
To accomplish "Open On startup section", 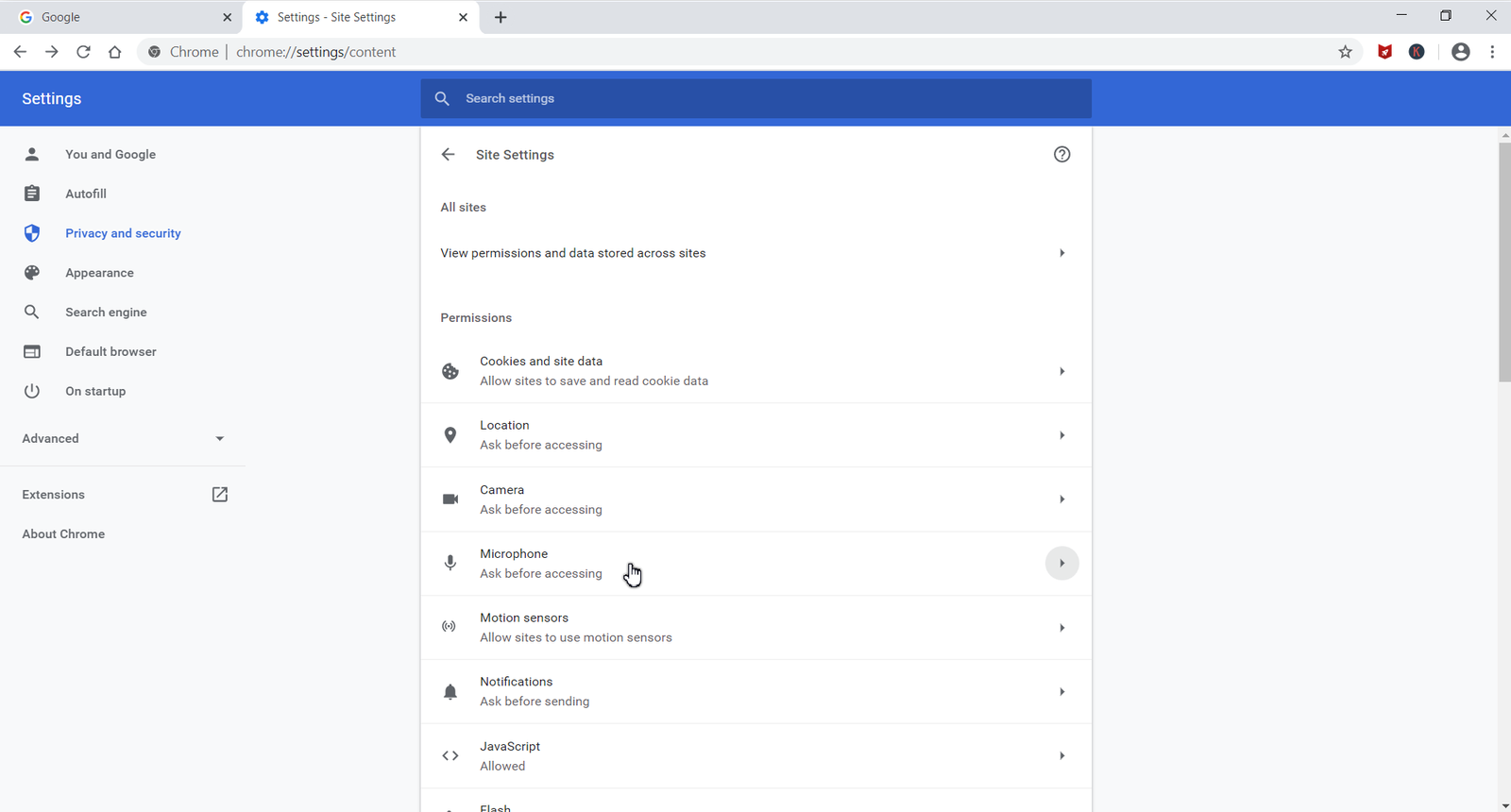I will tap(95, 391).
